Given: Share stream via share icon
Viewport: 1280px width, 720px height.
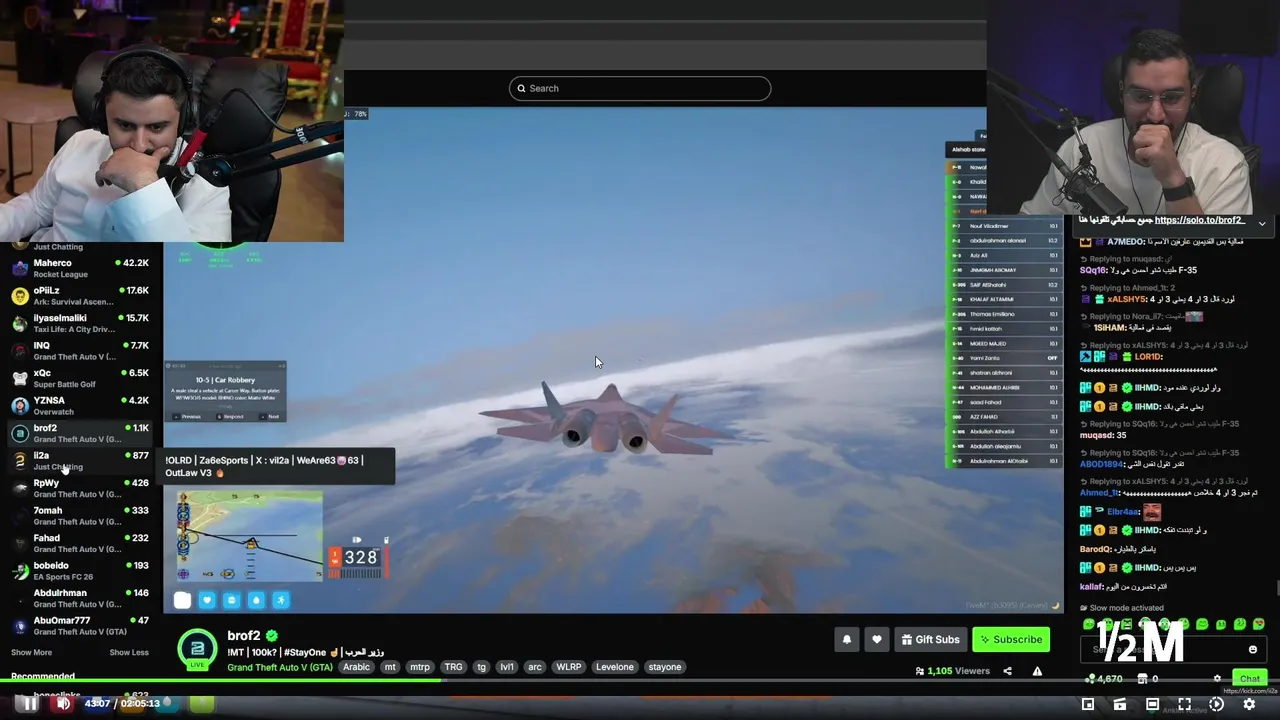Looking at the screenshot, I should [1007, 671].
